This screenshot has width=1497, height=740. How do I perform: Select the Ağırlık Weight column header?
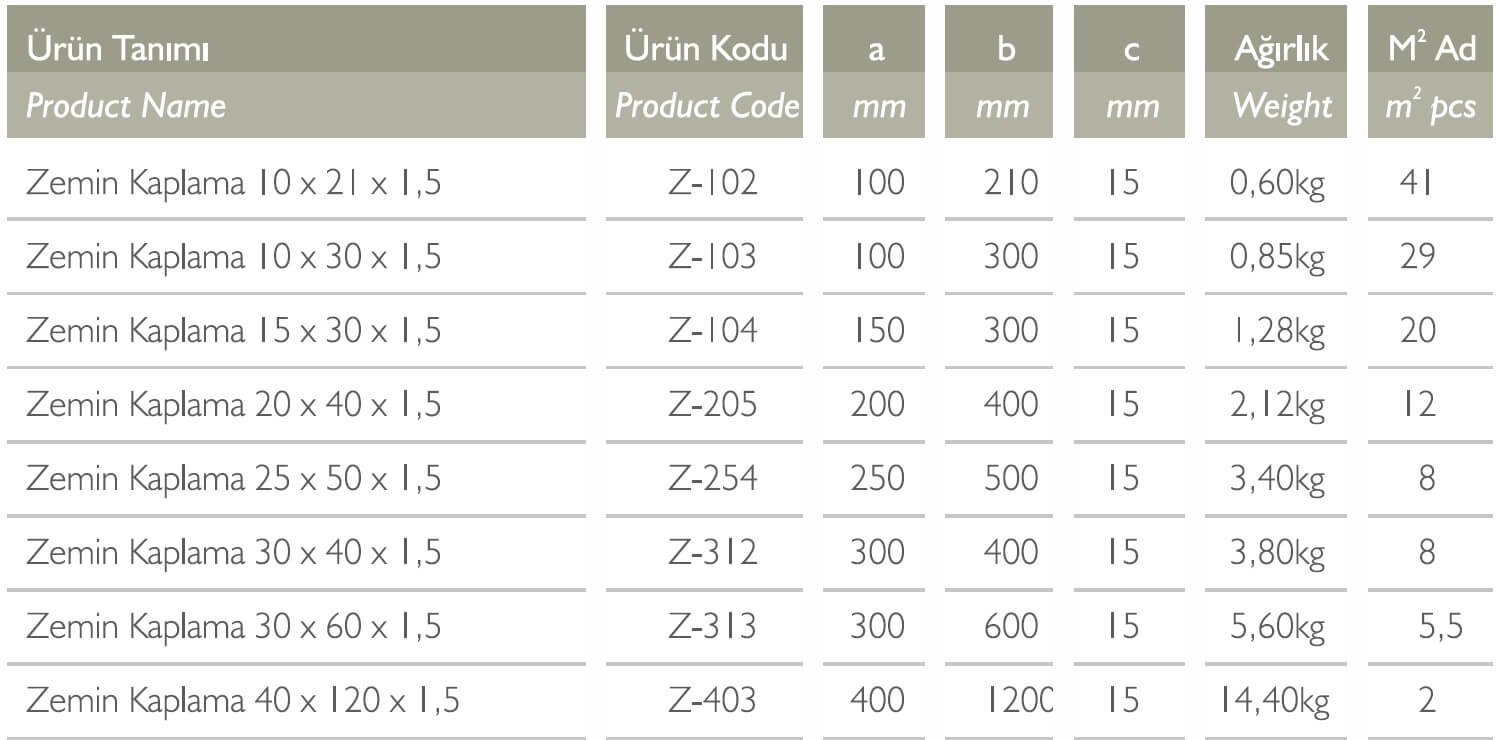coord(1276,71)
